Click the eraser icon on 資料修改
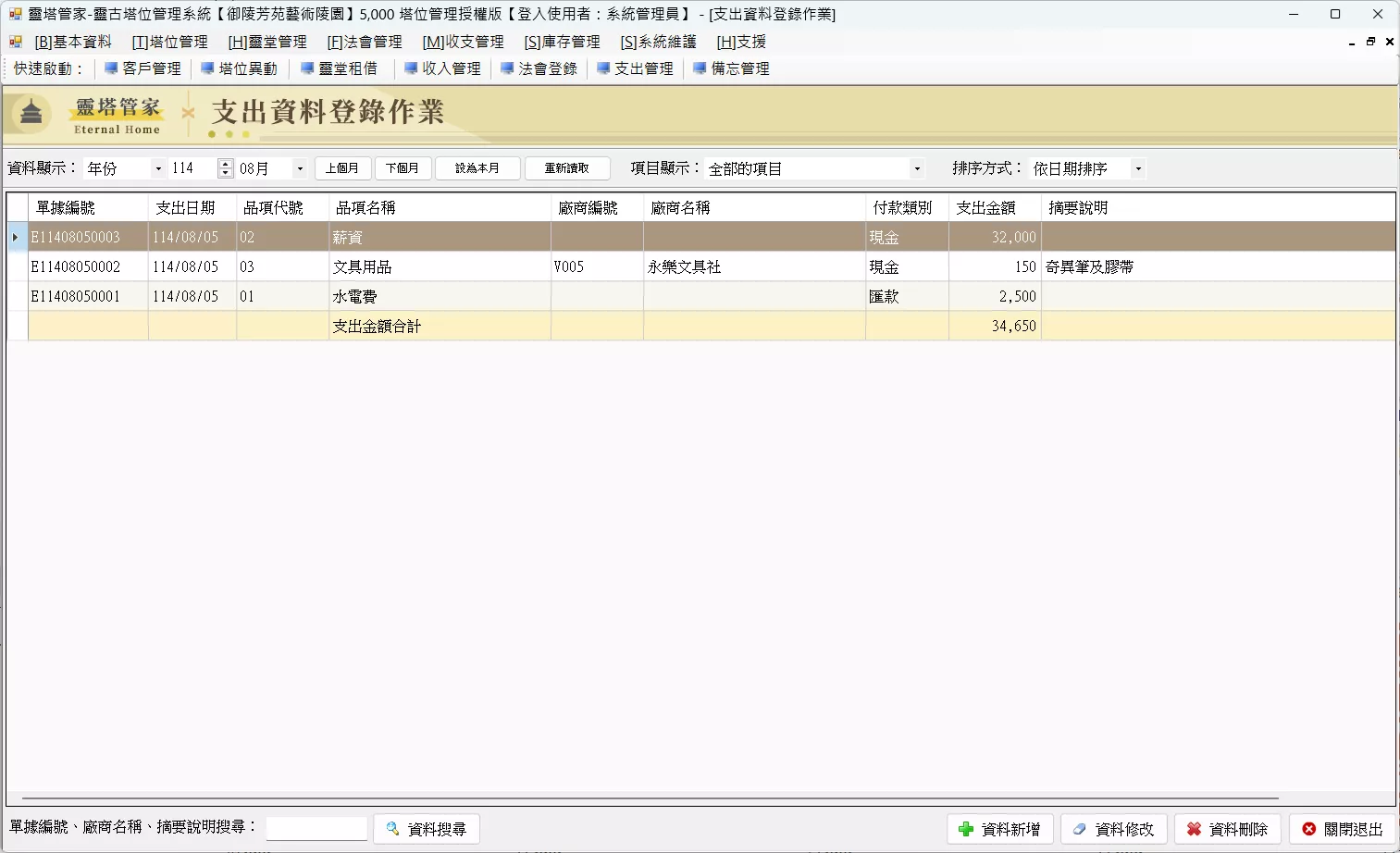This screenshot has height=853, width=1400. coord(1079,829)
